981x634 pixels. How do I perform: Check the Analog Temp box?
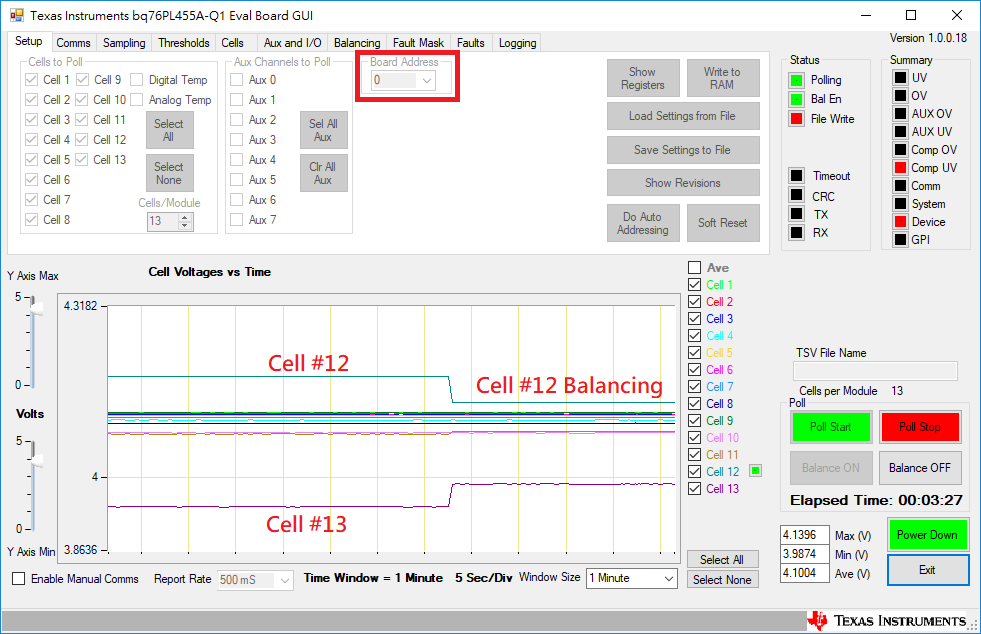coord(136,100)
